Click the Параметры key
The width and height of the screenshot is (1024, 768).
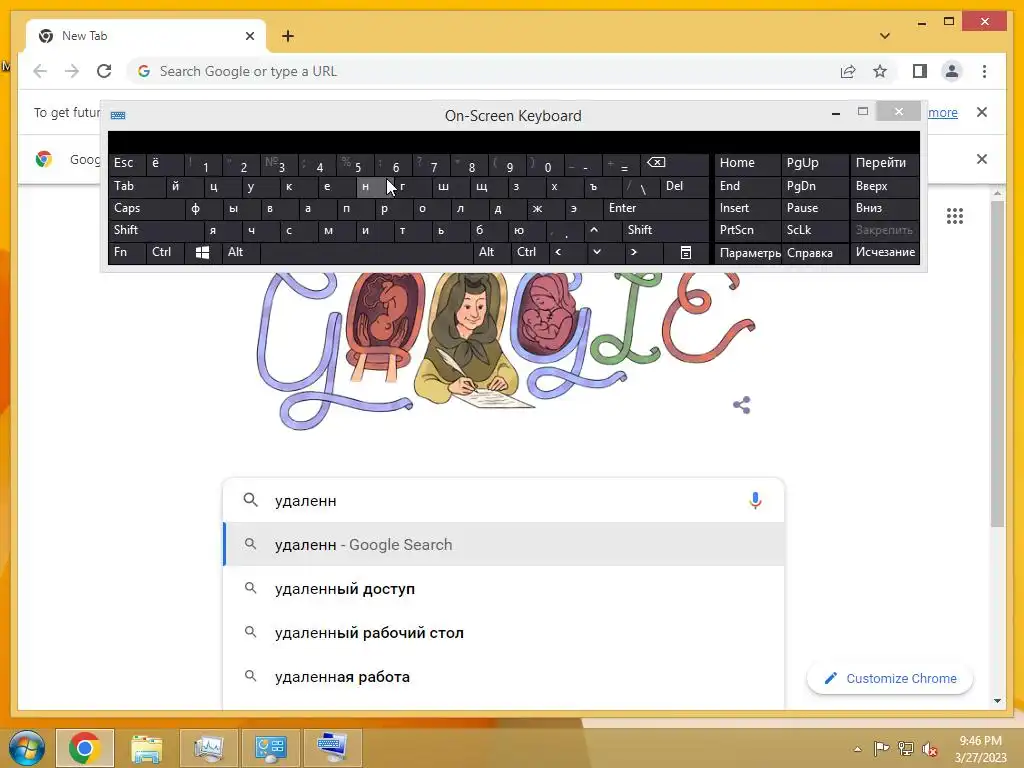click(748, 253)
